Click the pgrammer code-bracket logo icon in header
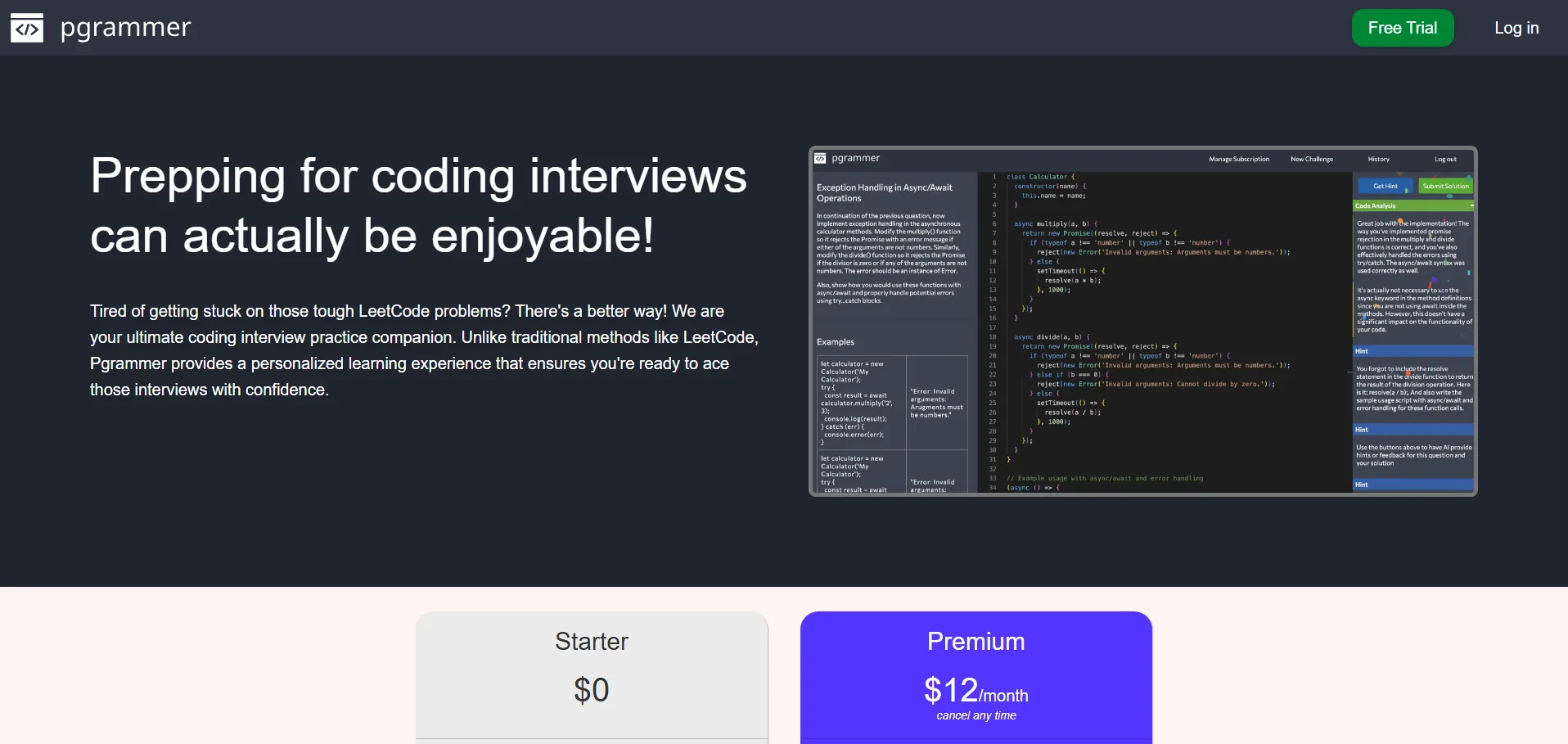1568x744 pixels. 27,28
